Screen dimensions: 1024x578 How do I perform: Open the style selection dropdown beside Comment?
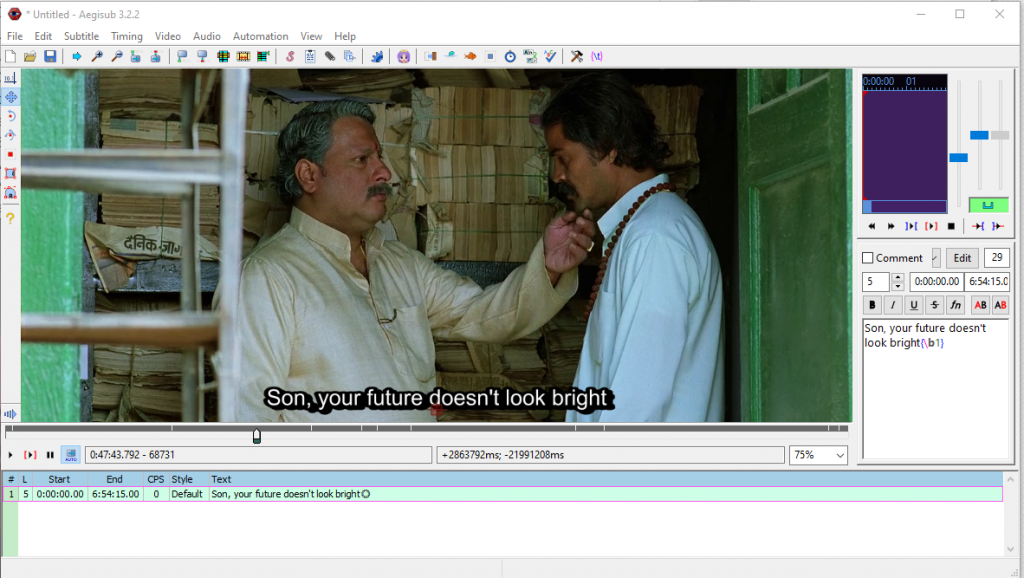[936, 258]
